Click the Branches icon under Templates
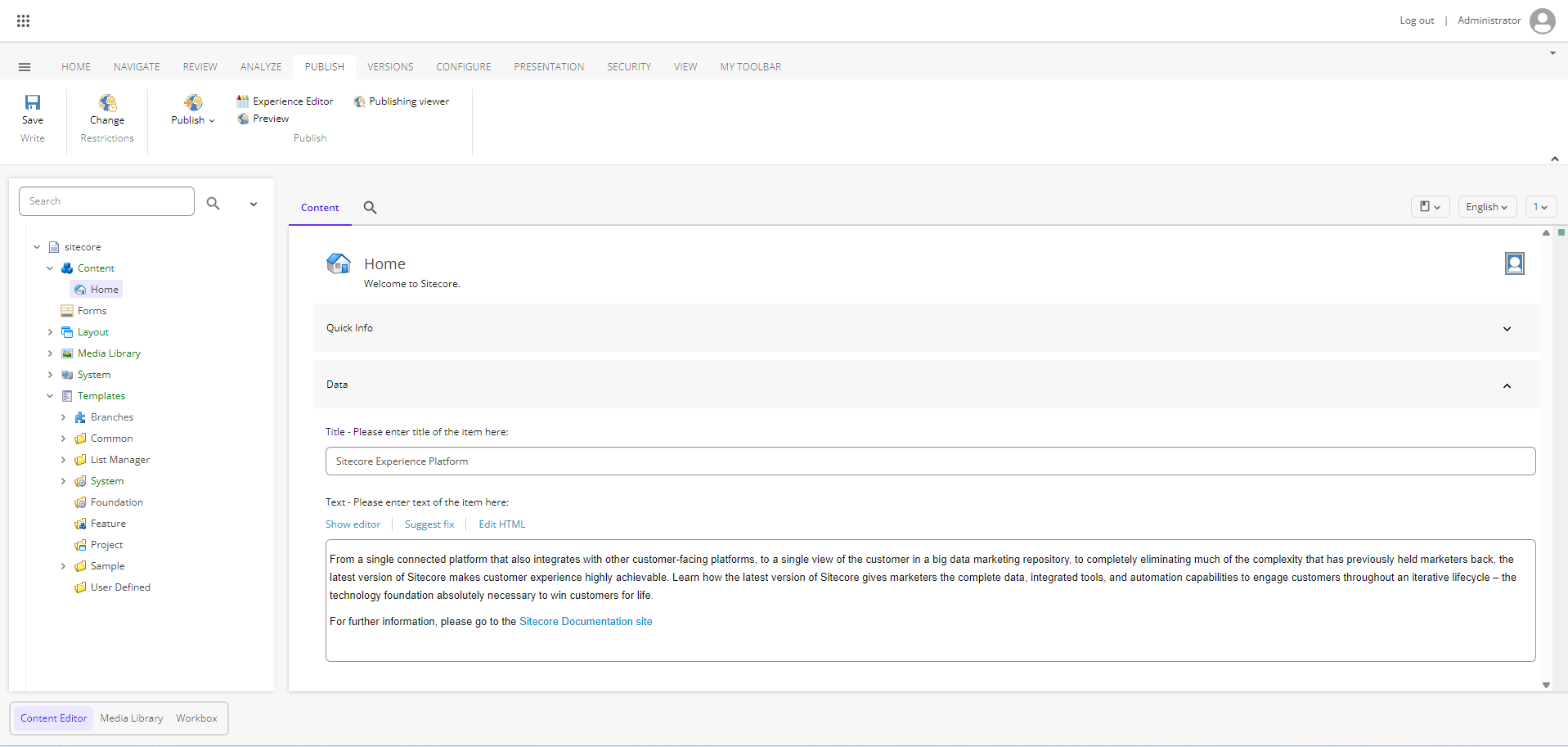 80,417
